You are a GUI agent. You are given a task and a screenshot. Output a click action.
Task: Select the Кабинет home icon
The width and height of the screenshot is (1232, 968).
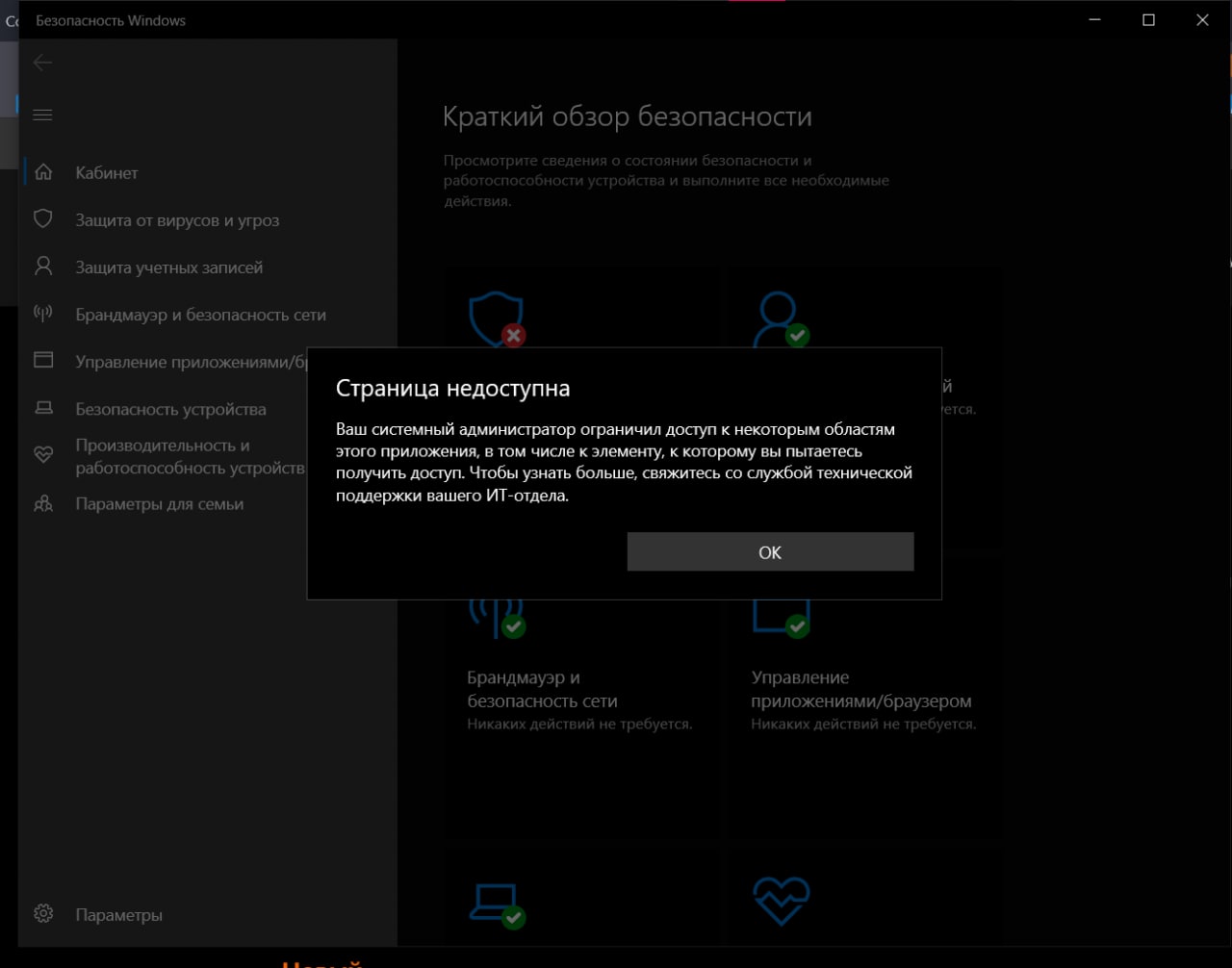tap(43, 172)
